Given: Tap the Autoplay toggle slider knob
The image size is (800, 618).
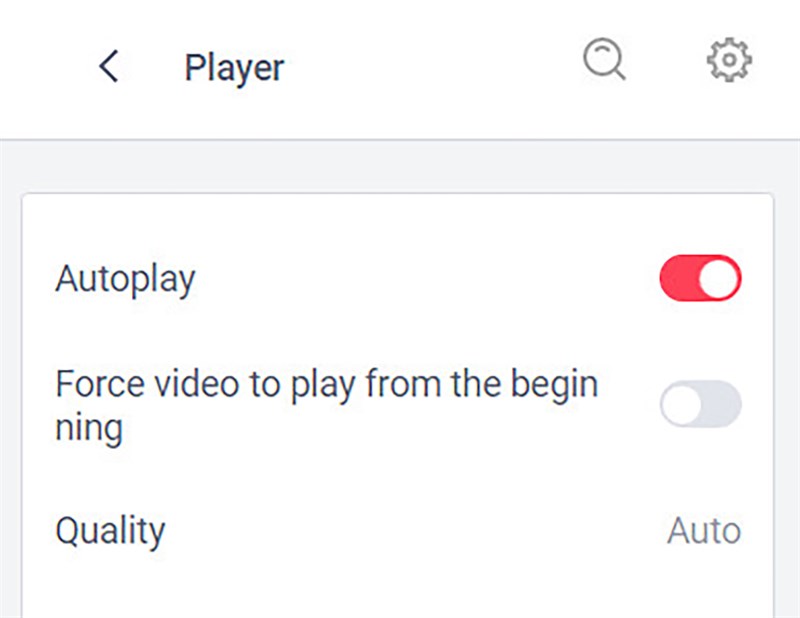Looking at the screenshot, I should (716, 280).
